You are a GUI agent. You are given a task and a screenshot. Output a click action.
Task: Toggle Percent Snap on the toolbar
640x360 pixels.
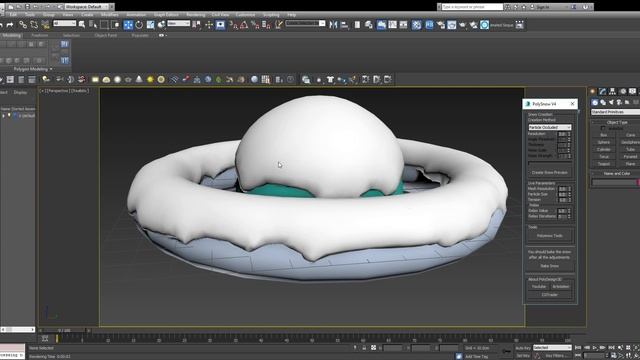pyautogui.click(x=255, y=25)
